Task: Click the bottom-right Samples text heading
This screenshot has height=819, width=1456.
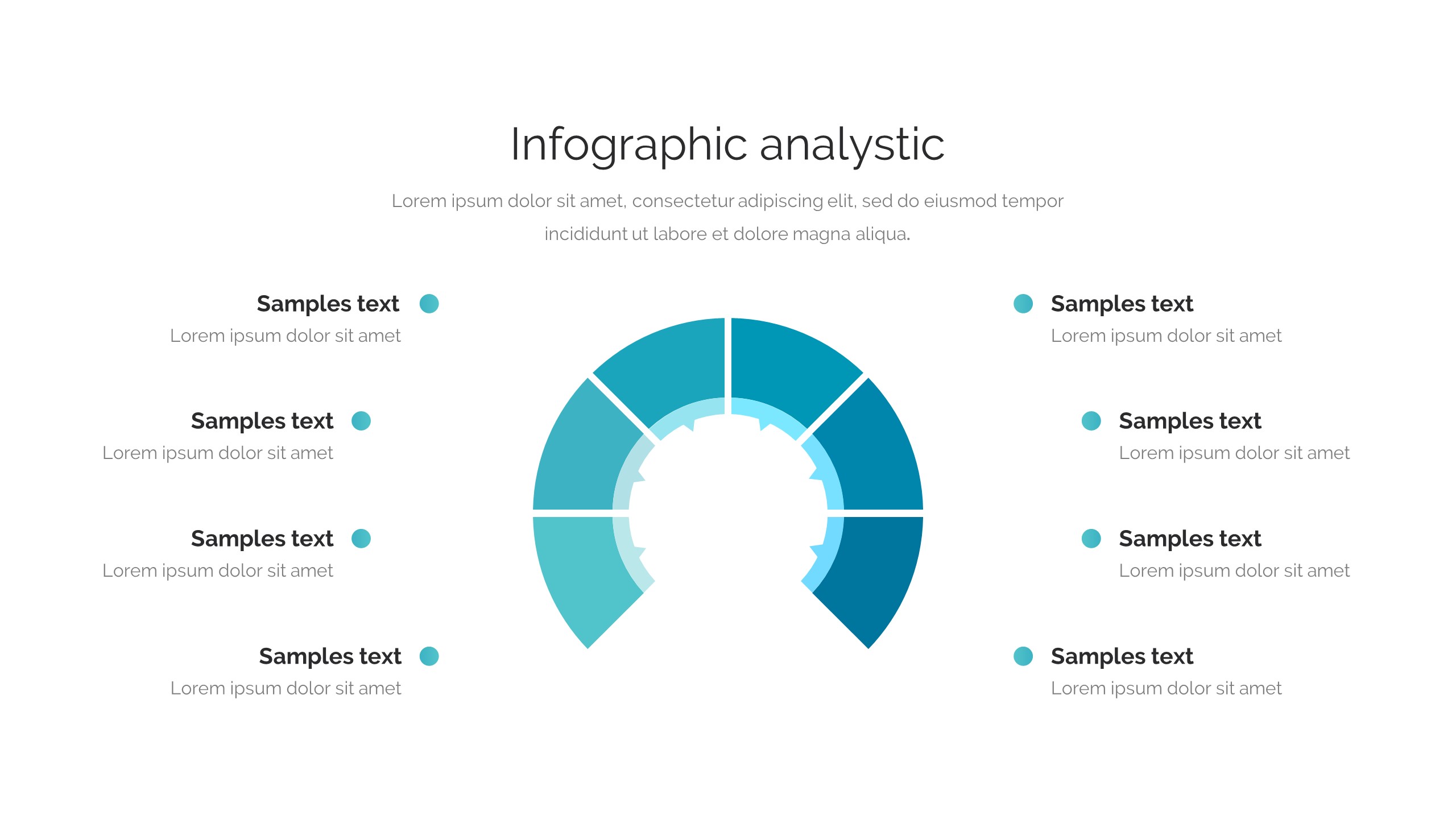Action: (1122, 656)
